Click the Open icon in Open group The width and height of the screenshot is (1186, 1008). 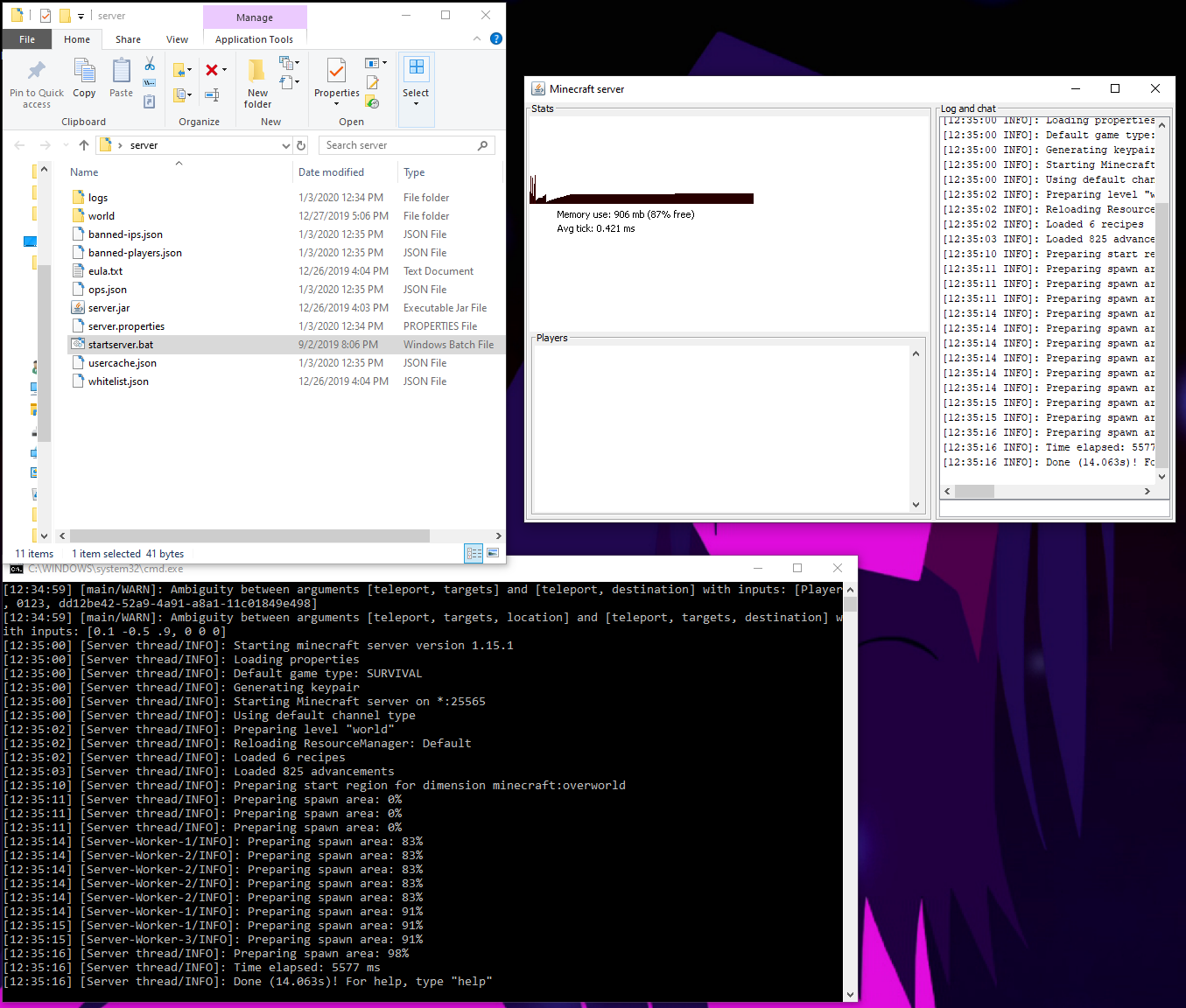pos(372,63)
